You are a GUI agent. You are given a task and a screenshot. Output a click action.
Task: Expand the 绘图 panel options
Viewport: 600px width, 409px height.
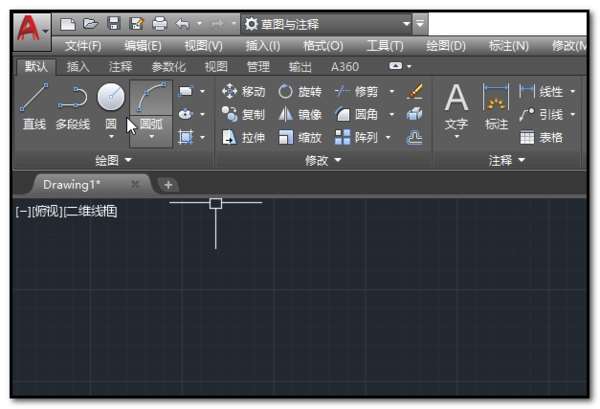[113, 160]
